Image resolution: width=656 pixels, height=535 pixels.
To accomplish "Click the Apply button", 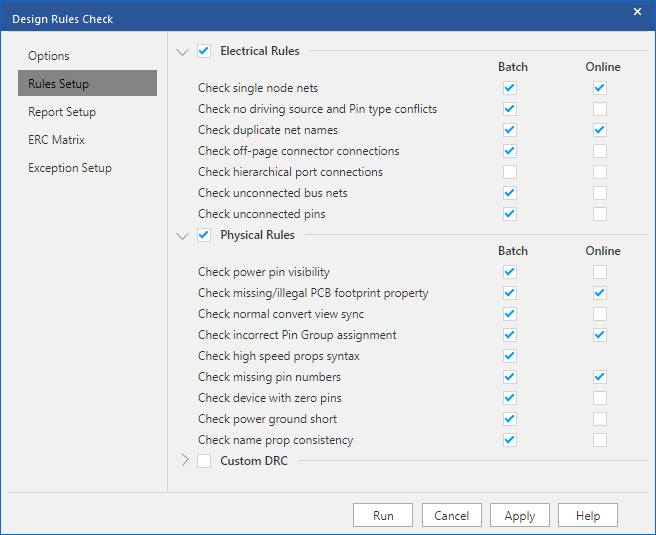I will 520,515.
